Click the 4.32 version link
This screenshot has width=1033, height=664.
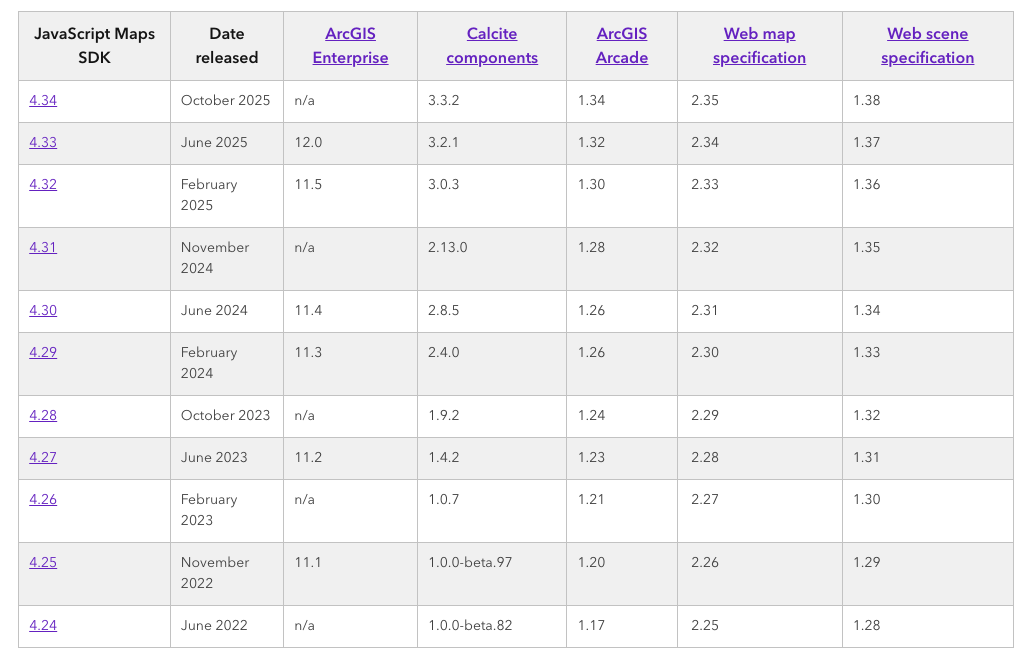pos(43,184)
